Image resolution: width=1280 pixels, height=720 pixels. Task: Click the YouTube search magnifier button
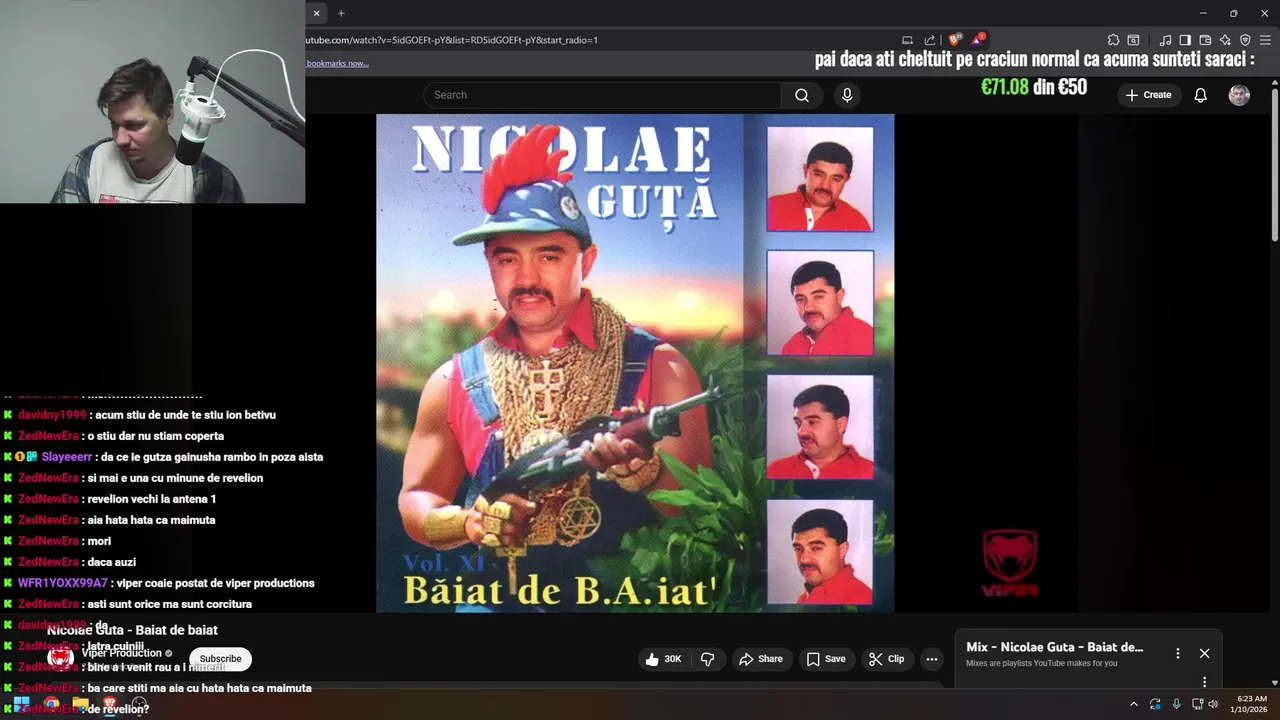pyautogui.click(x=802, y=95)
